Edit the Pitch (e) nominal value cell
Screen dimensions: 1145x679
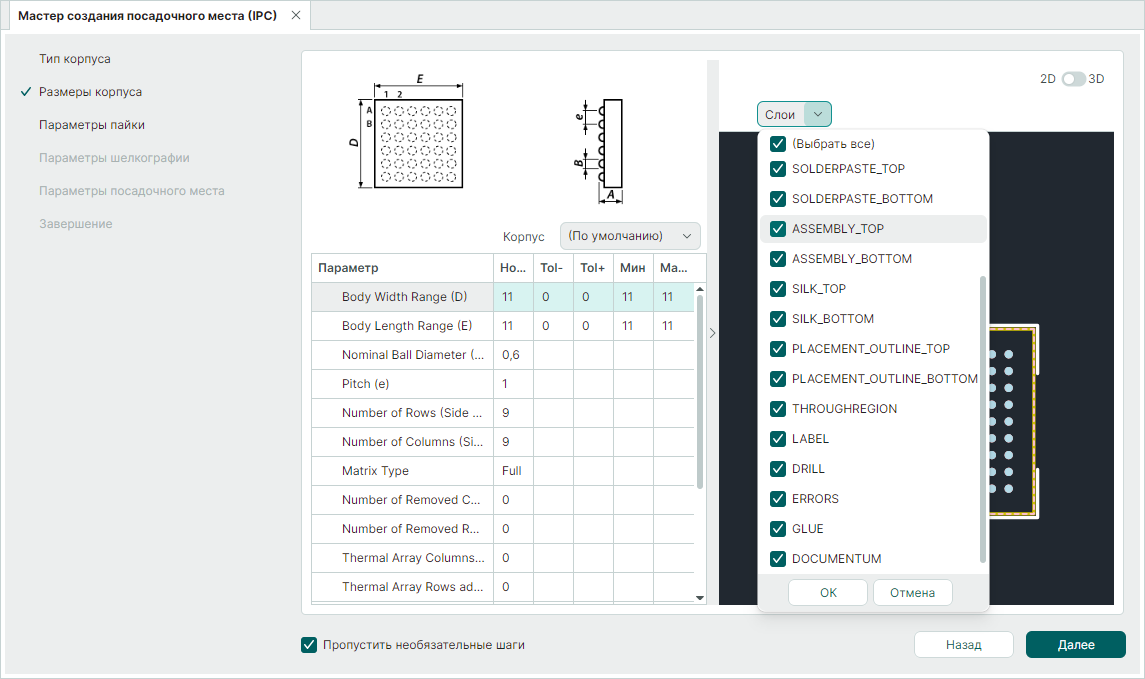pyautogui.click(x=513, y=384)
